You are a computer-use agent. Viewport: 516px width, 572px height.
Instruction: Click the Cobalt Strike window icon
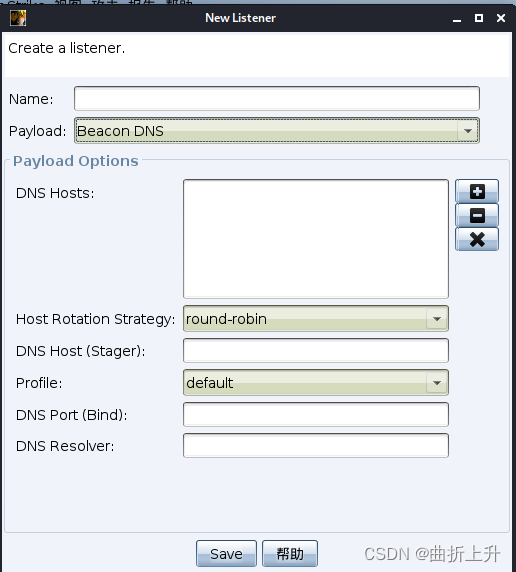coord(18,18)
